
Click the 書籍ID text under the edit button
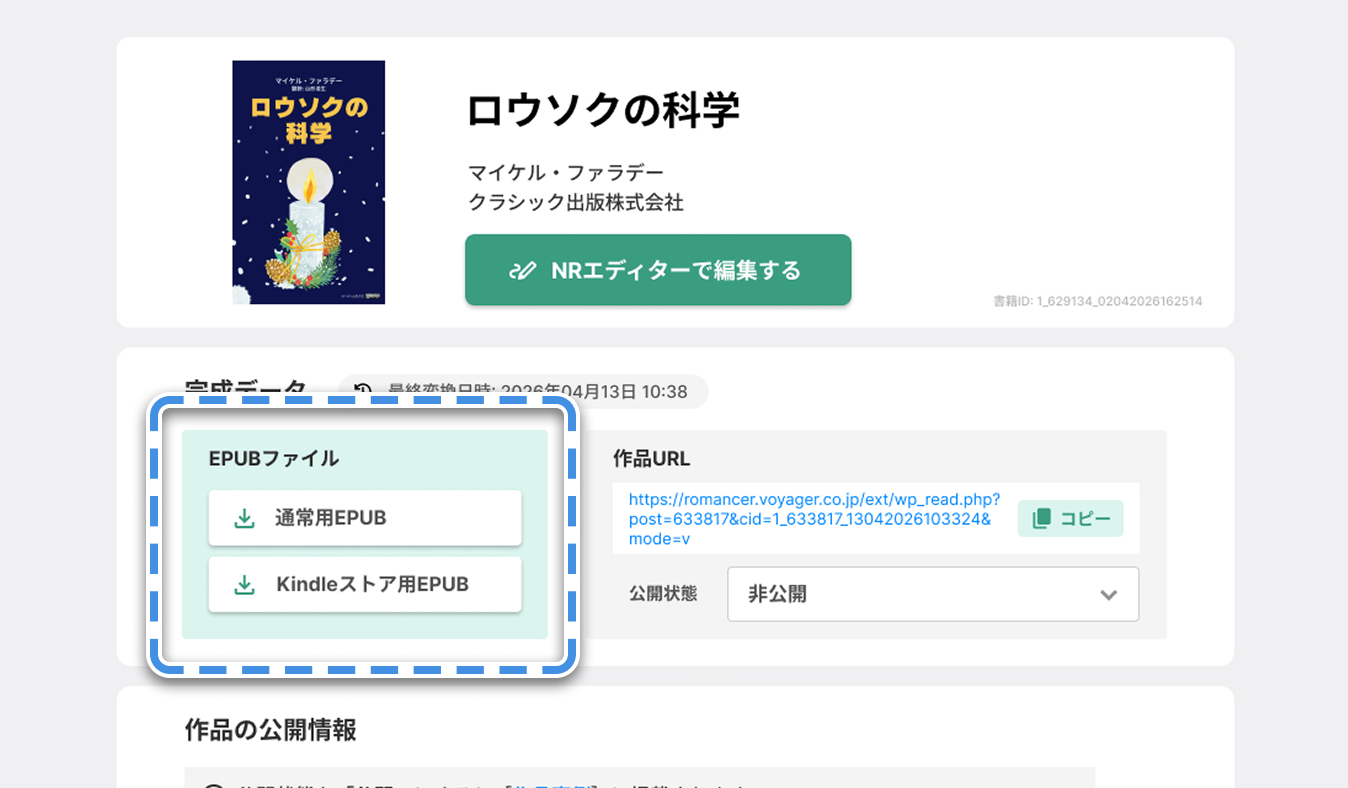pos(1098,301)
